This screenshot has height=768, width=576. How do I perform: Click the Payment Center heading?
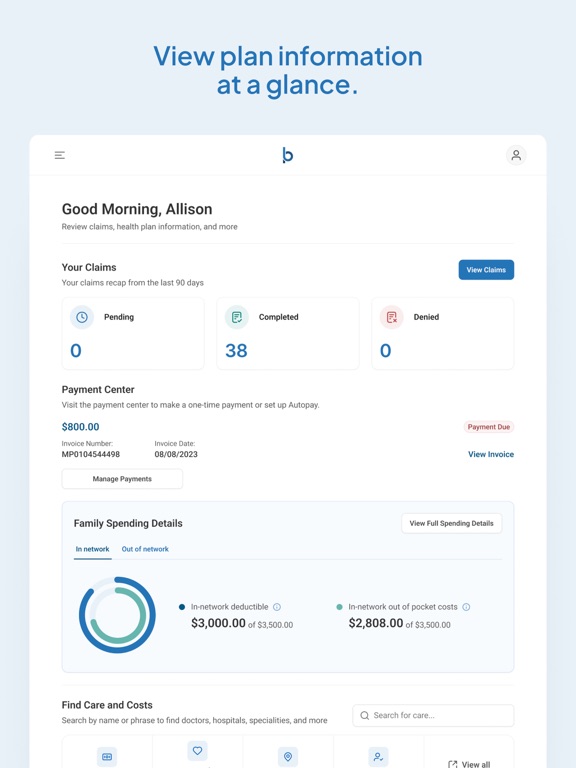(x=98, y=389)
